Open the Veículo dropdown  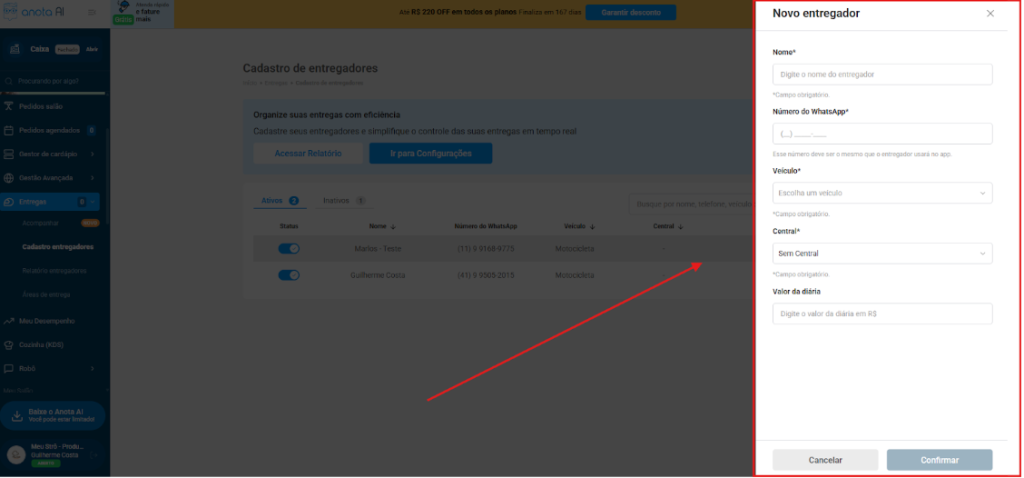tap(882, 193)
